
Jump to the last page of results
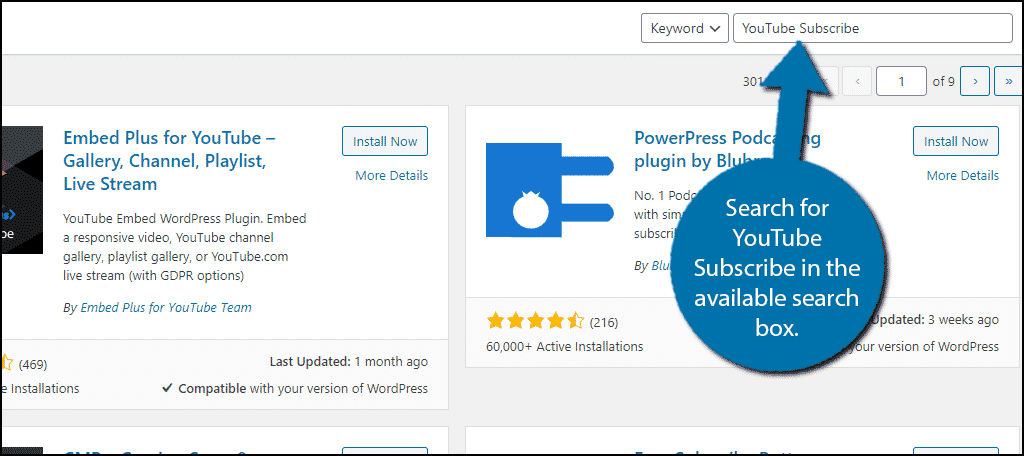[x=1009, y=82]
